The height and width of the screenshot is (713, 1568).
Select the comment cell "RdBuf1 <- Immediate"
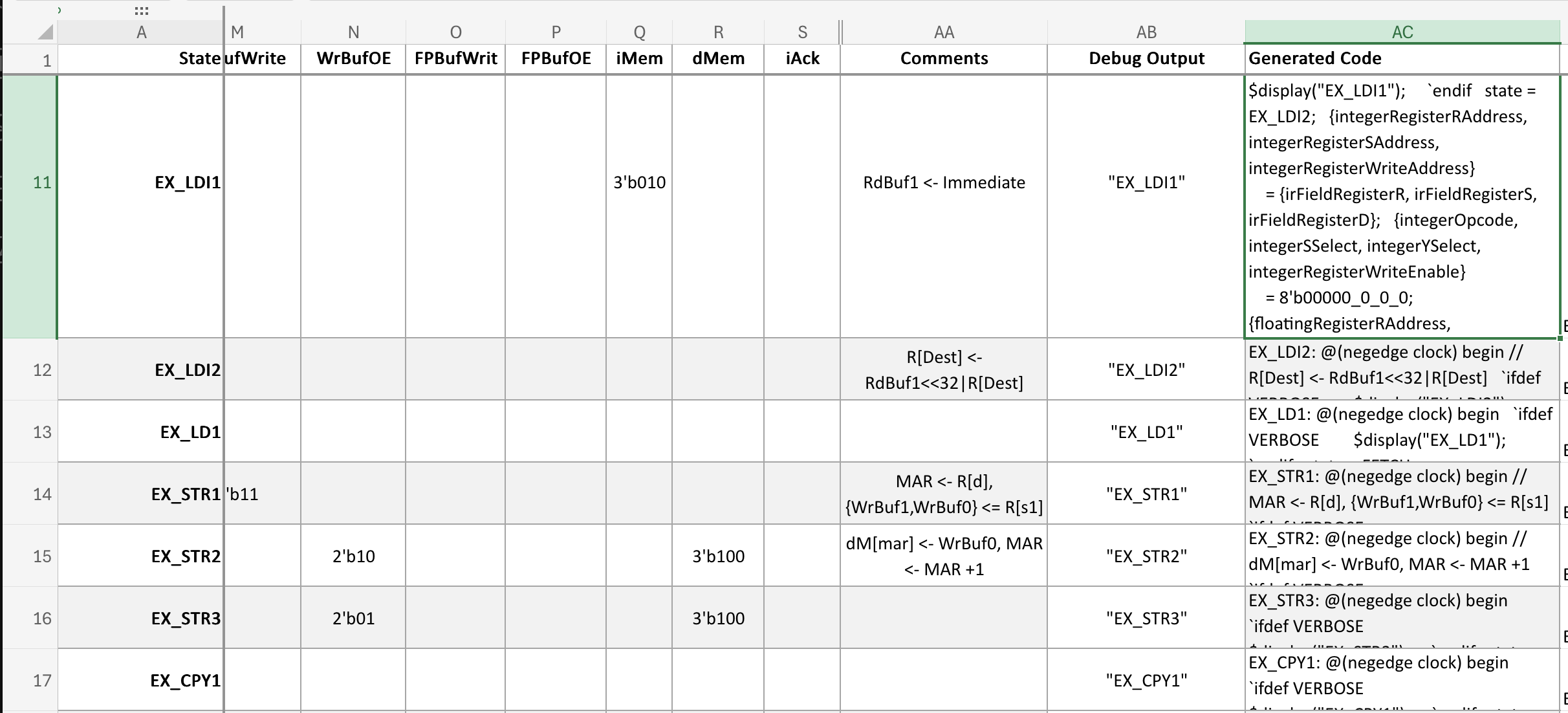tap(944, 182)
